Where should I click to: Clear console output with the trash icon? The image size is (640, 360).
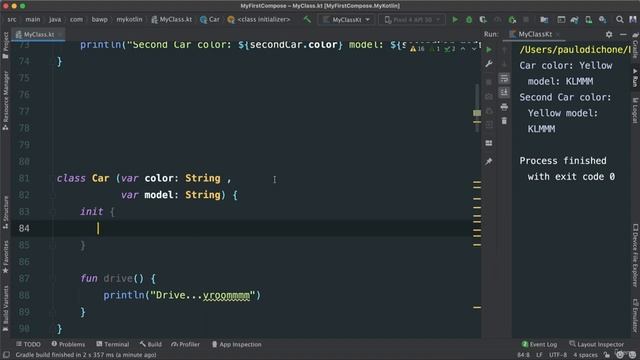pos(504,121)
